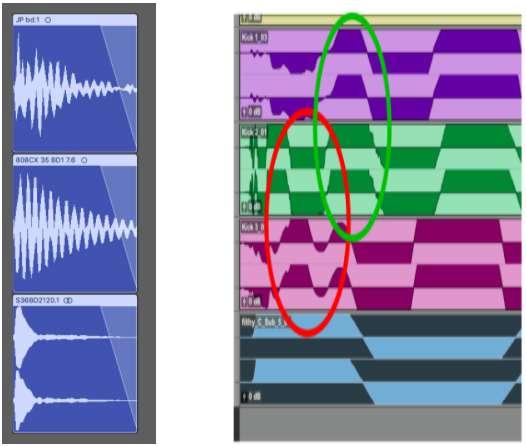Viewport: 526px width, 447px height.
Task: Click the JP bd.1 waveform thumbnail
Action: coord(75,89)
